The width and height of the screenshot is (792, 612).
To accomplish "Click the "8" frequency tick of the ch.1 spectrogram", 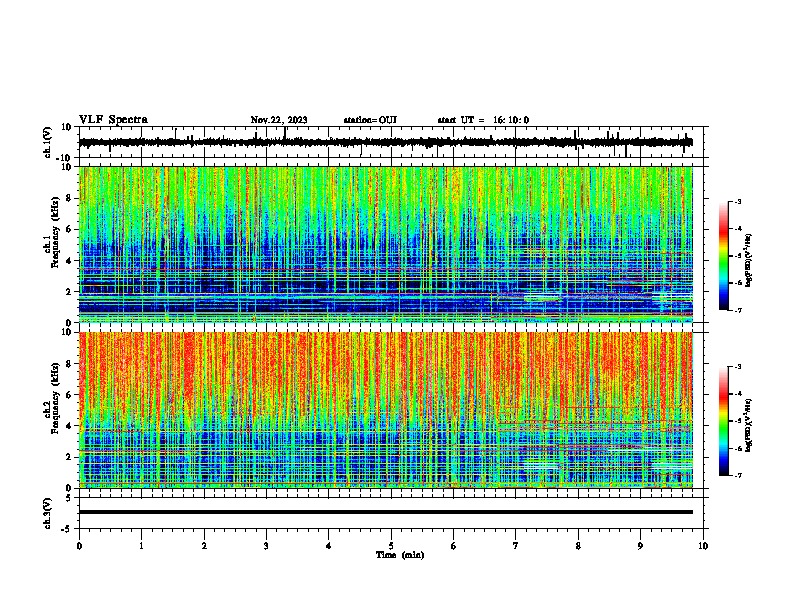I will click(x=69, y=198).
